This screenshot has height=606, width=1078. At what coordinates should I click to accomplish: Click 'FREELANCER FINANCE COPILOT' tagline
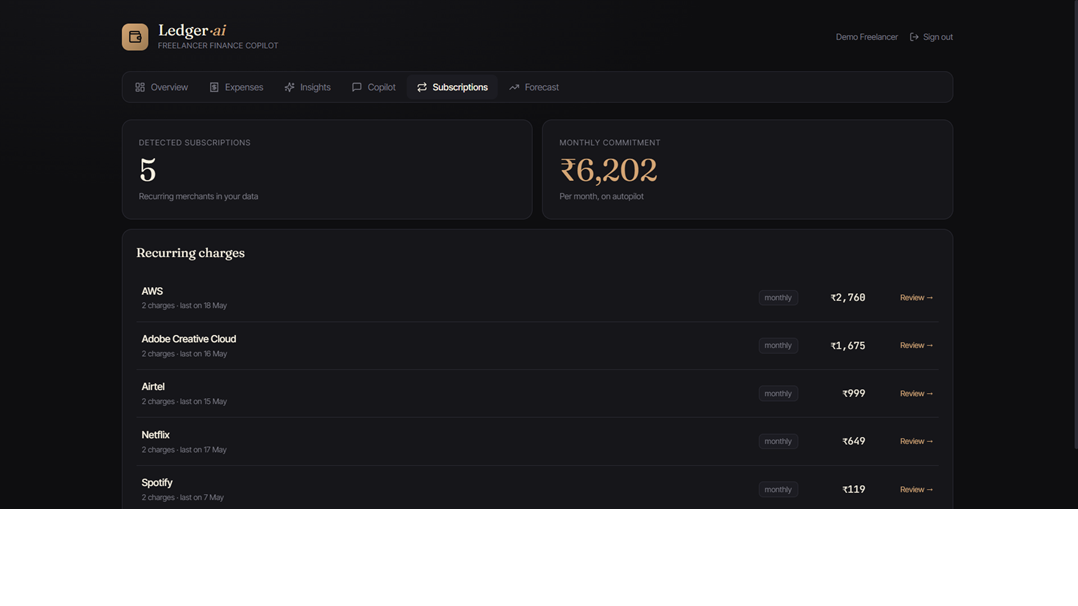(218, 45)
